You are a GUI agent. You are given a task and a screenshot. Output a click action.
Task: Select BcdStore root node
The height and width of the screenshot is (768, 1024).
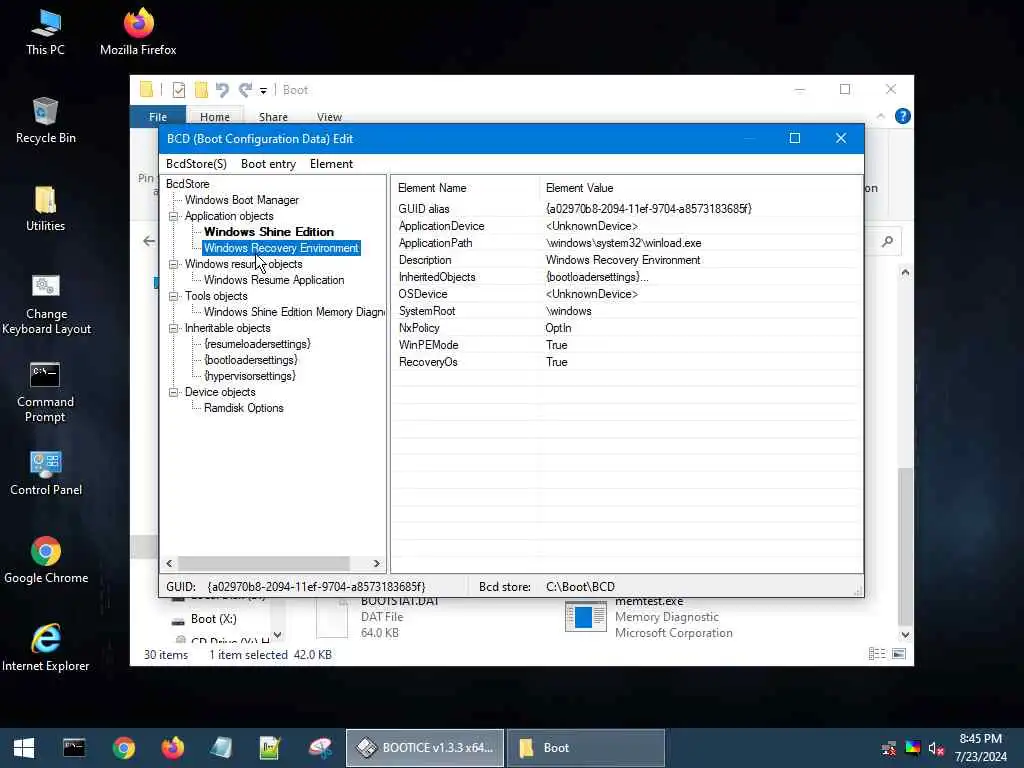pos(187,184)
